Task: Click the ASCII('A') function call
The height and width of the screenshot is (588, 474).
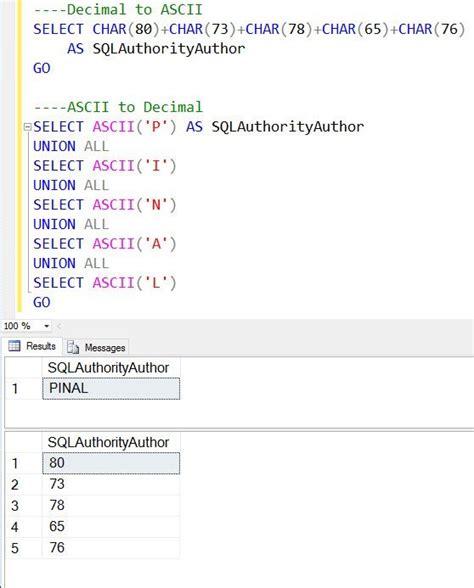Action: [x=134, y=244]
